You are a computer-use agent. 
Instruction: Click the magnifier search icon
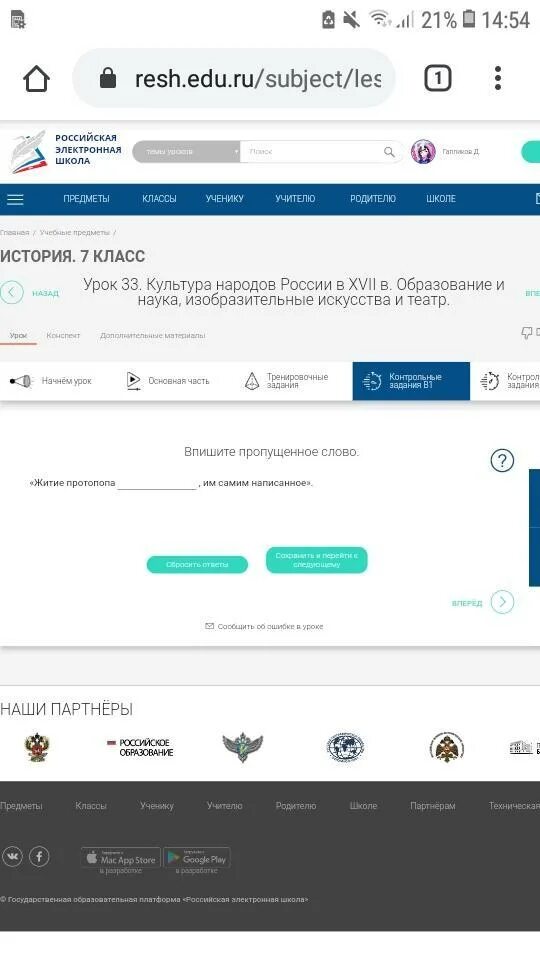pyautogui.click(x=389, y=152)
